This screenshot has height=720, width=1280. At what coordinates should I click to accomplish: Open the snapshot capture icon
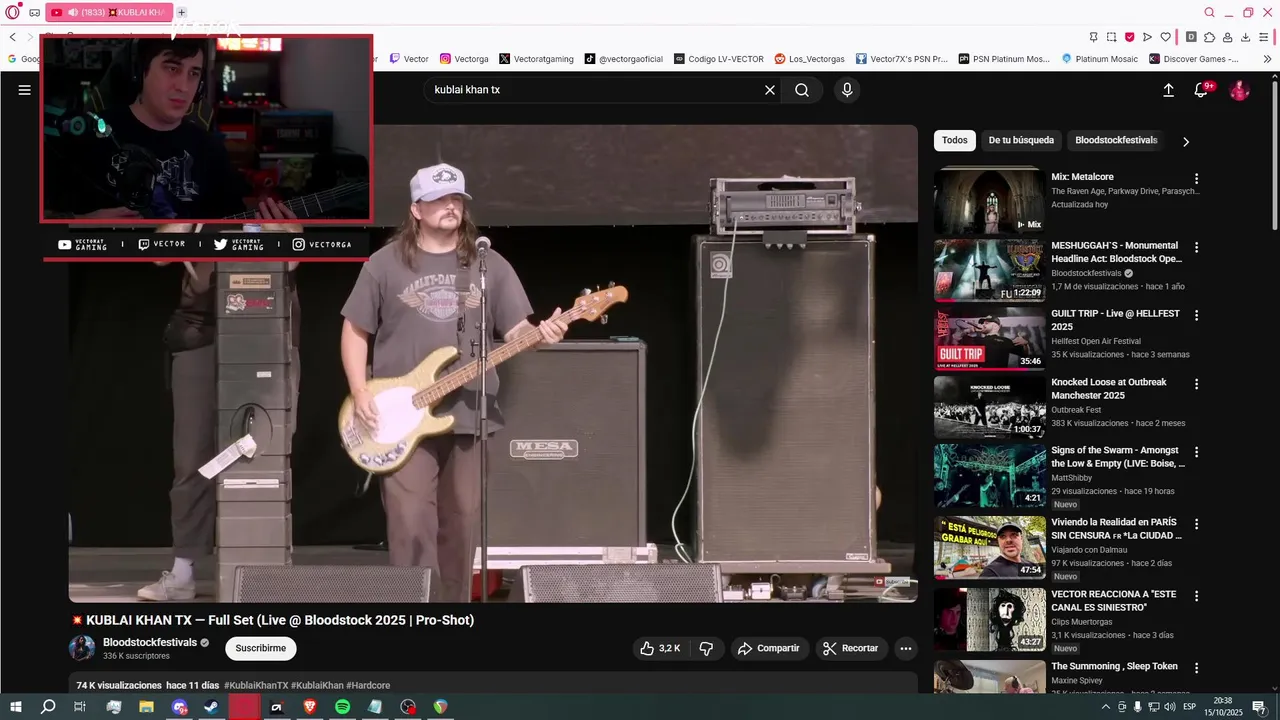(1111, 37)
